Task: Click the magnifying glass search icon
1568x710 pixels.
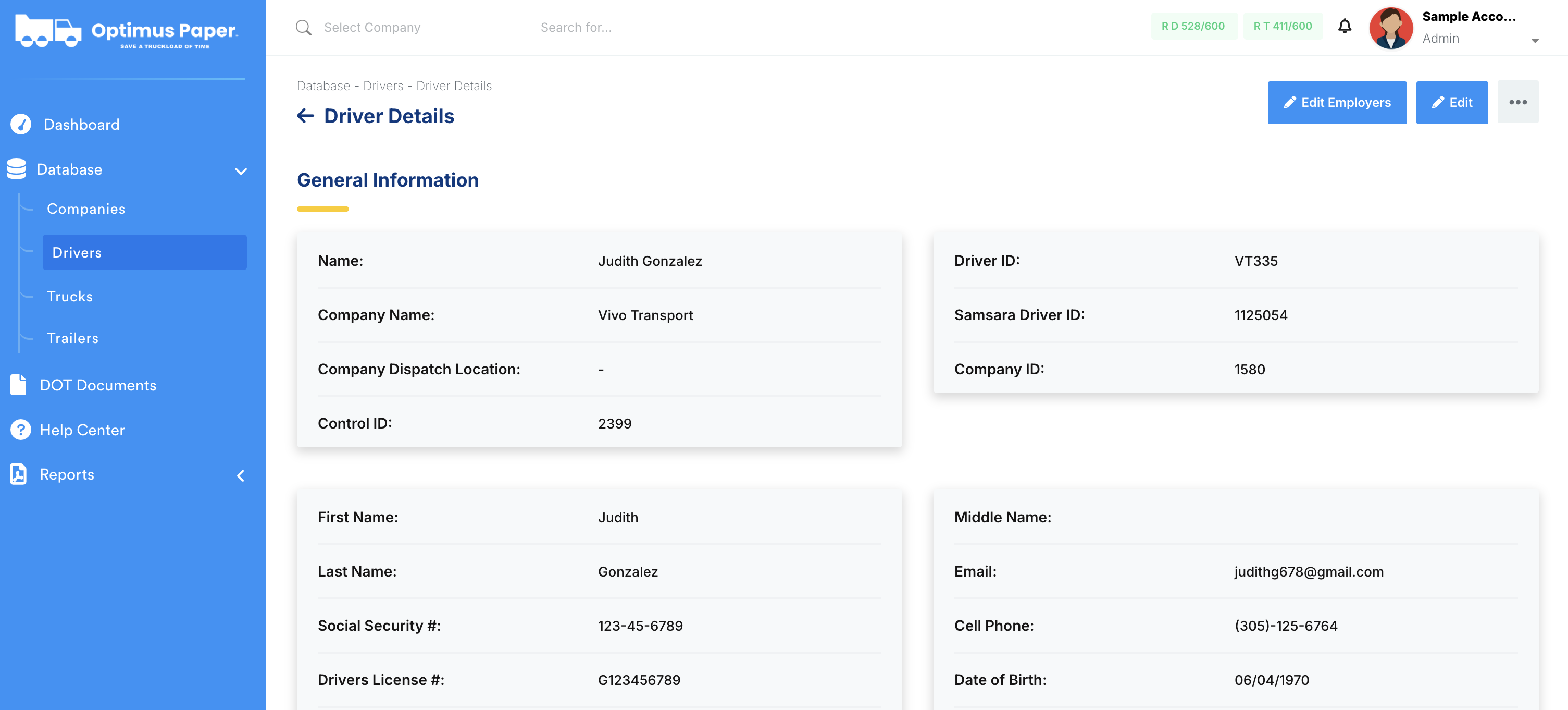Action: click(x=303, y=28)
